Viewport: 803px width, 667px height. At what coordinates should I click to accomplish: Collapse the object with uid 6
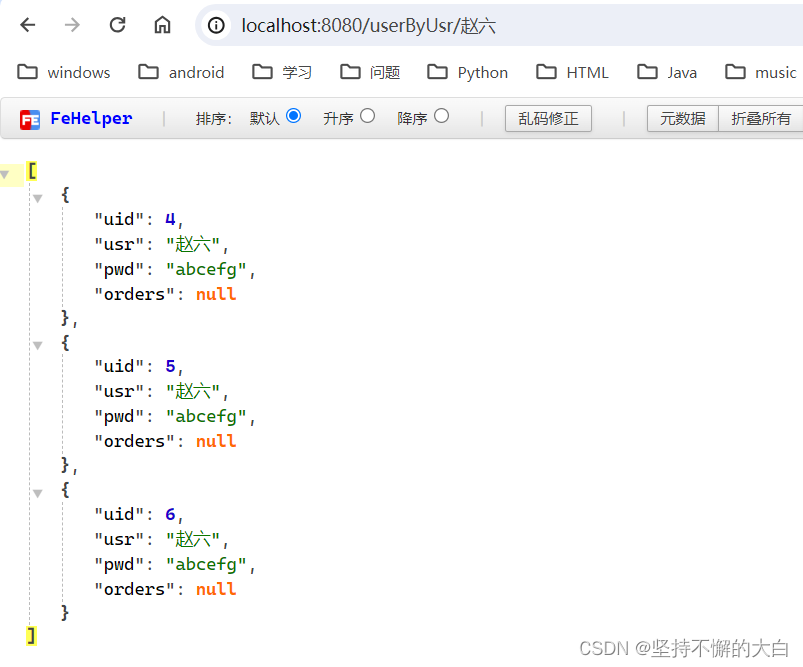pyautogui.click(x=37, y=493)
